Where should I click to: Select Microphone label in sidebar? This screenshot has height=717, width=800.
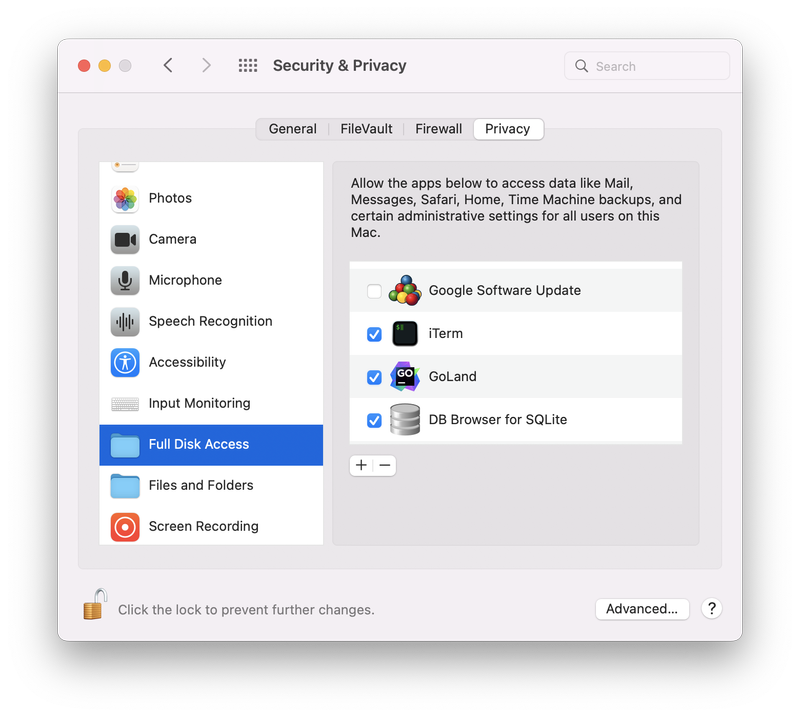pyautogui.click(x=185, y=280)
